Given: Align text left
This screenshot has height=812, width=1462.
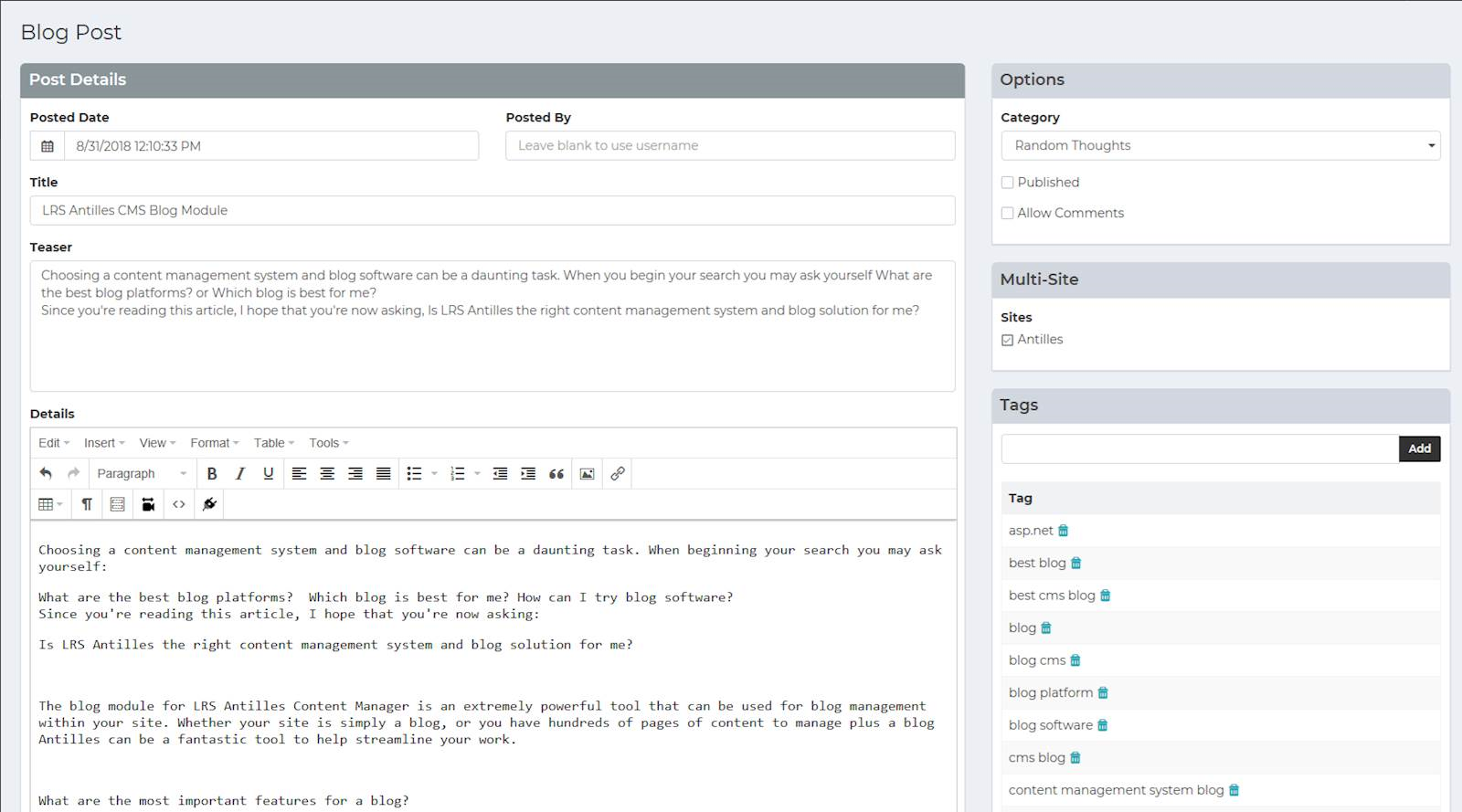Looking at the screenshot, I should [x=299, y=473].
